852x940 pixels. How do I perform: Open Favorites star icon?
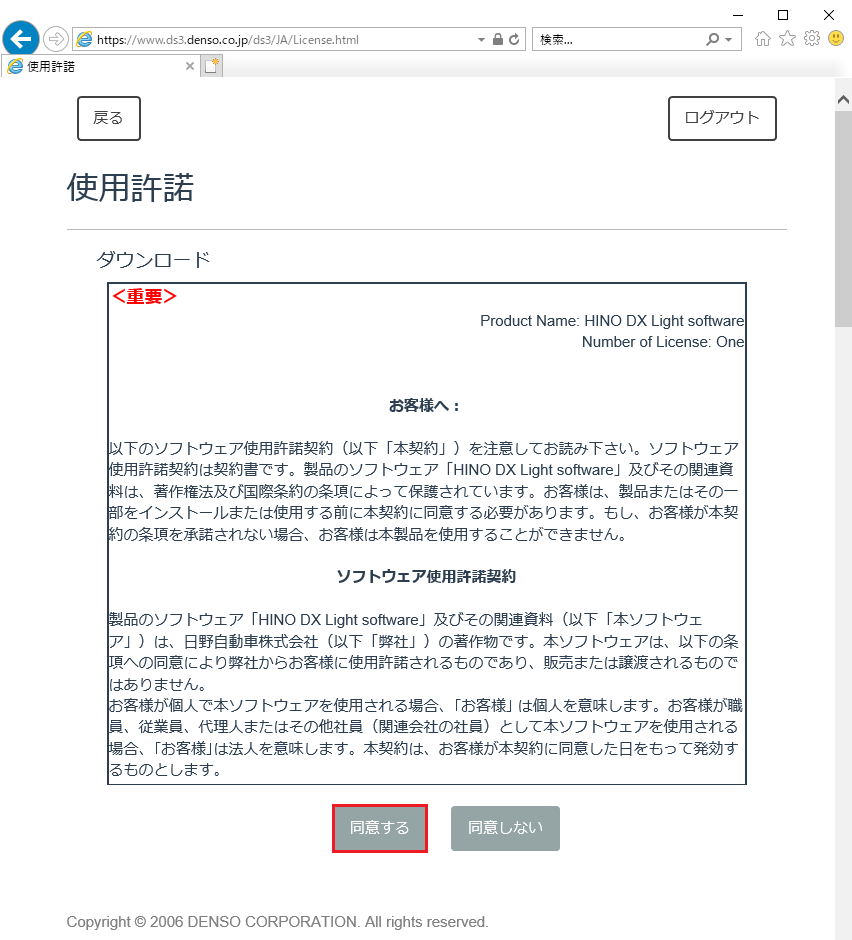point(787,39)
